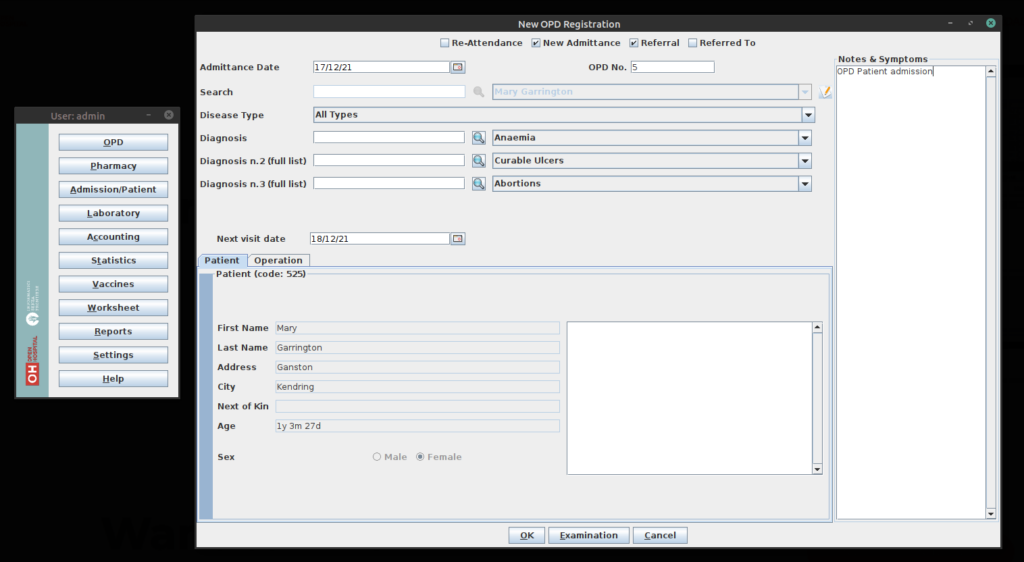1024x562 pixels.
Task: Expand the Disease Type dropdown
Action: click(807, 115)
